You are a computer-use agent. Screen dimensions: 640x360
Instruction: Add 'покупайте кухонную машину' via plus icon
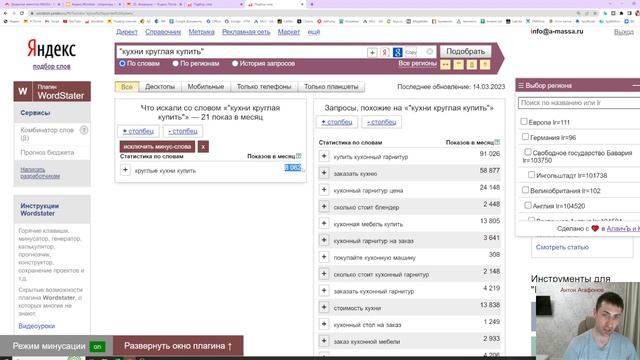[324, 257]
